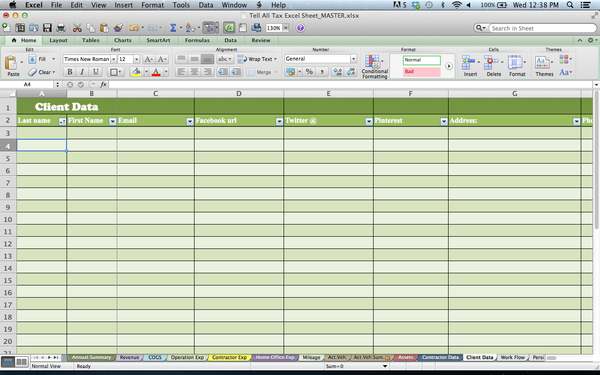Viewport: 600px width, 375px height.
Task: Open the zoom percentage dropdown
Action: click(285, 28)
